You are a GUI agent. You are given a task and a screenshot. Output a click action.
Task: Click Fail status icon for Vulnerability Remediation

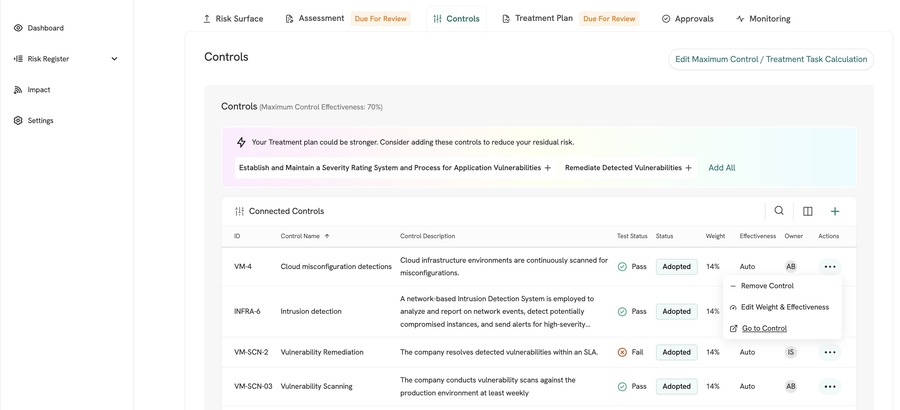pyautogui.click(x=622, y=352)
